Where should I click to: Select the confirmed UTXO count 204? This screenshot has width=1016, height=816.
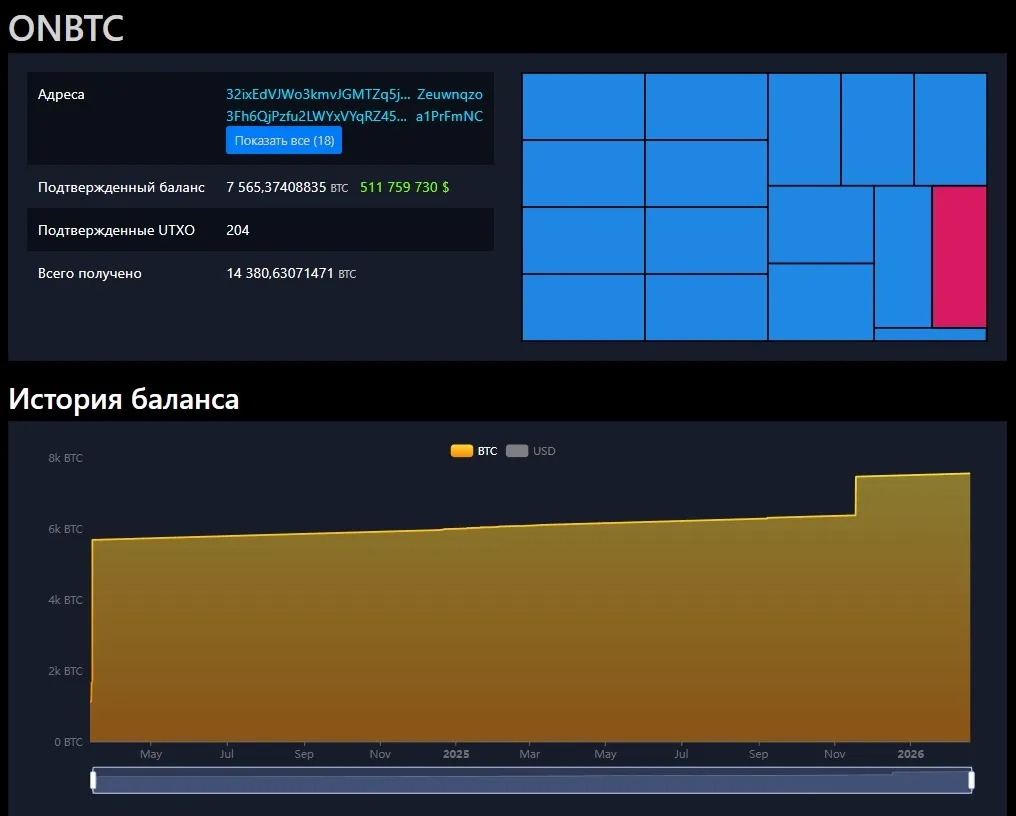238,230
